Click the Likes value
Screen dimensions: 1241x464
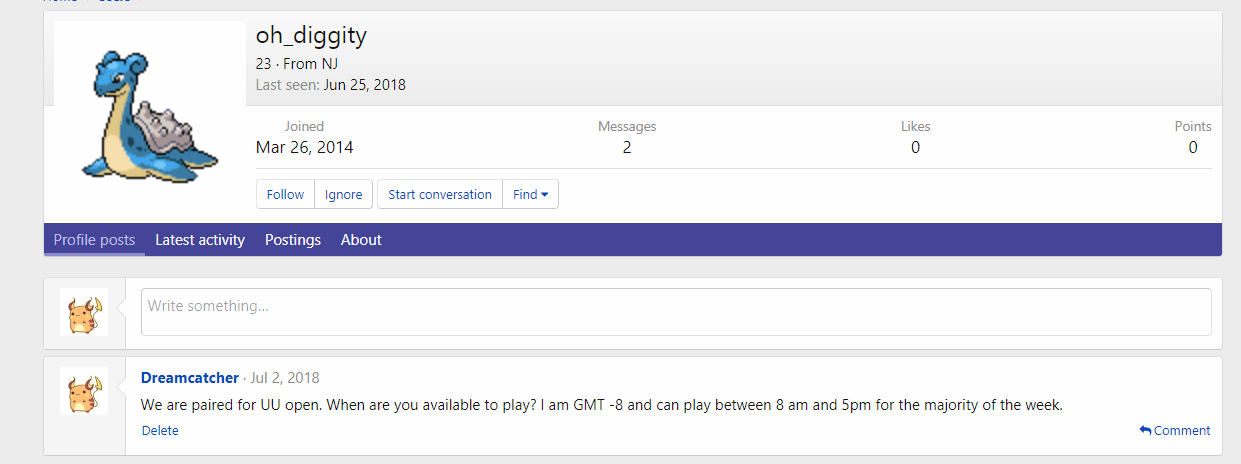tap(915, 148)
